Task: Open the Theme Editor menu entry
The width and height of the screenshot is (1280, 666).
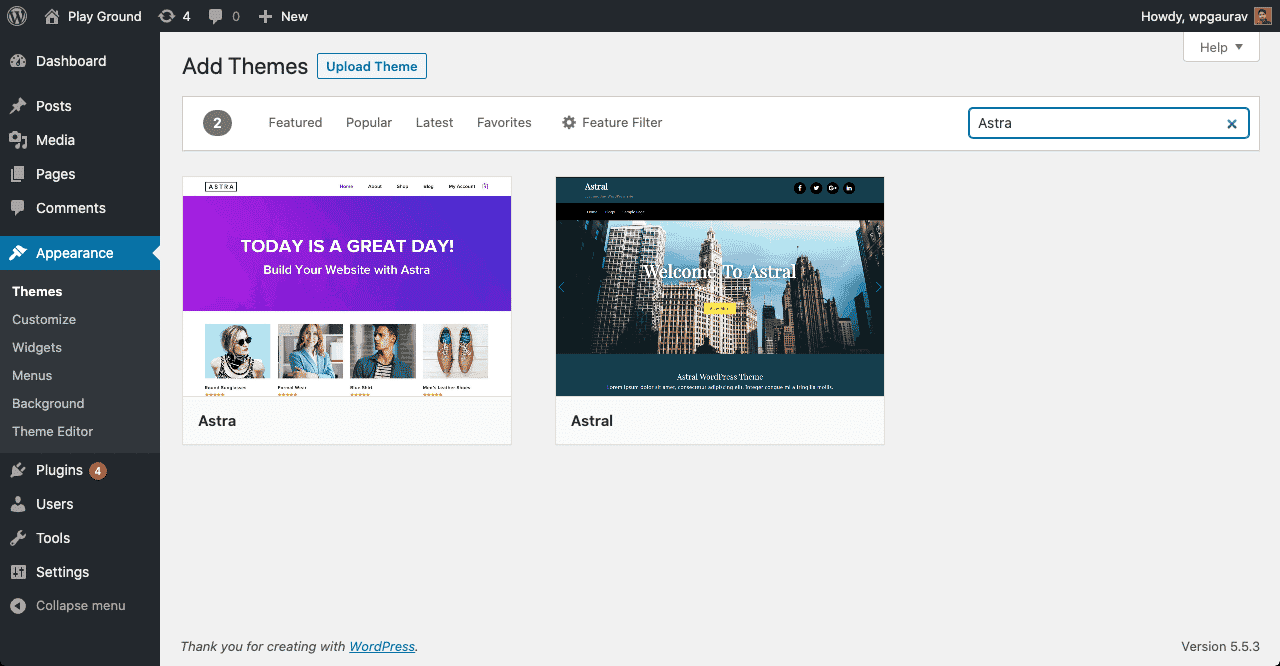Action: [52, 431]
